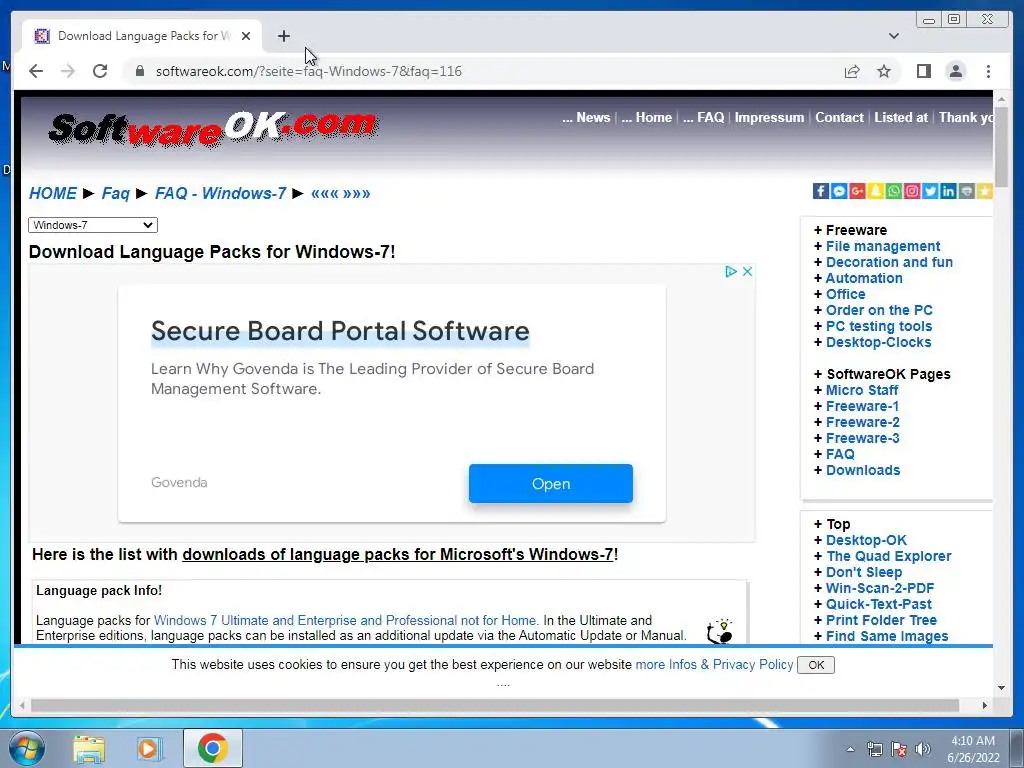1024x768 pixels.
Task: Open the Downloads sidebar link
Action: [x=863, y=470]
